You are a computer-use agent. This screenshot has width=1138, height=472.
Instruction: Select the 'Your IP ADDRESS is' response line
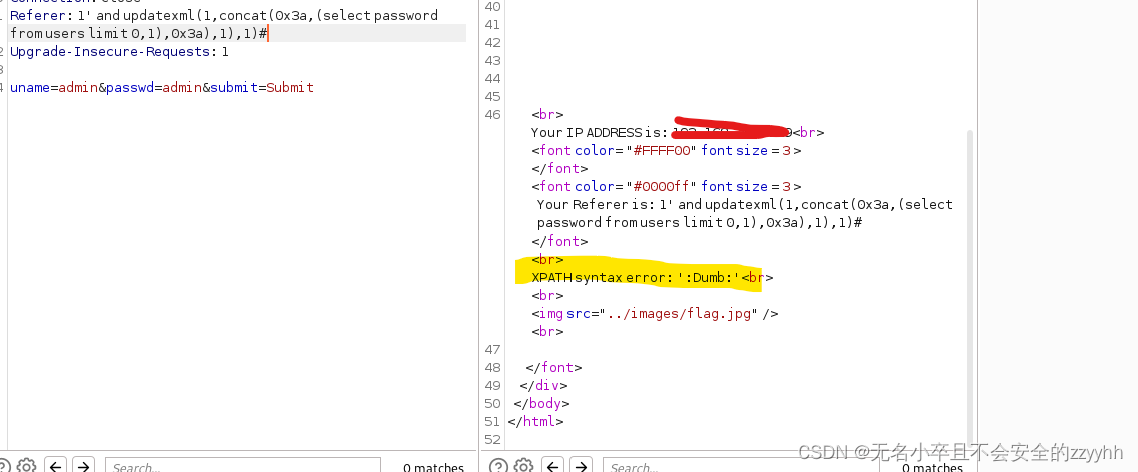click(x=677, y=132)
